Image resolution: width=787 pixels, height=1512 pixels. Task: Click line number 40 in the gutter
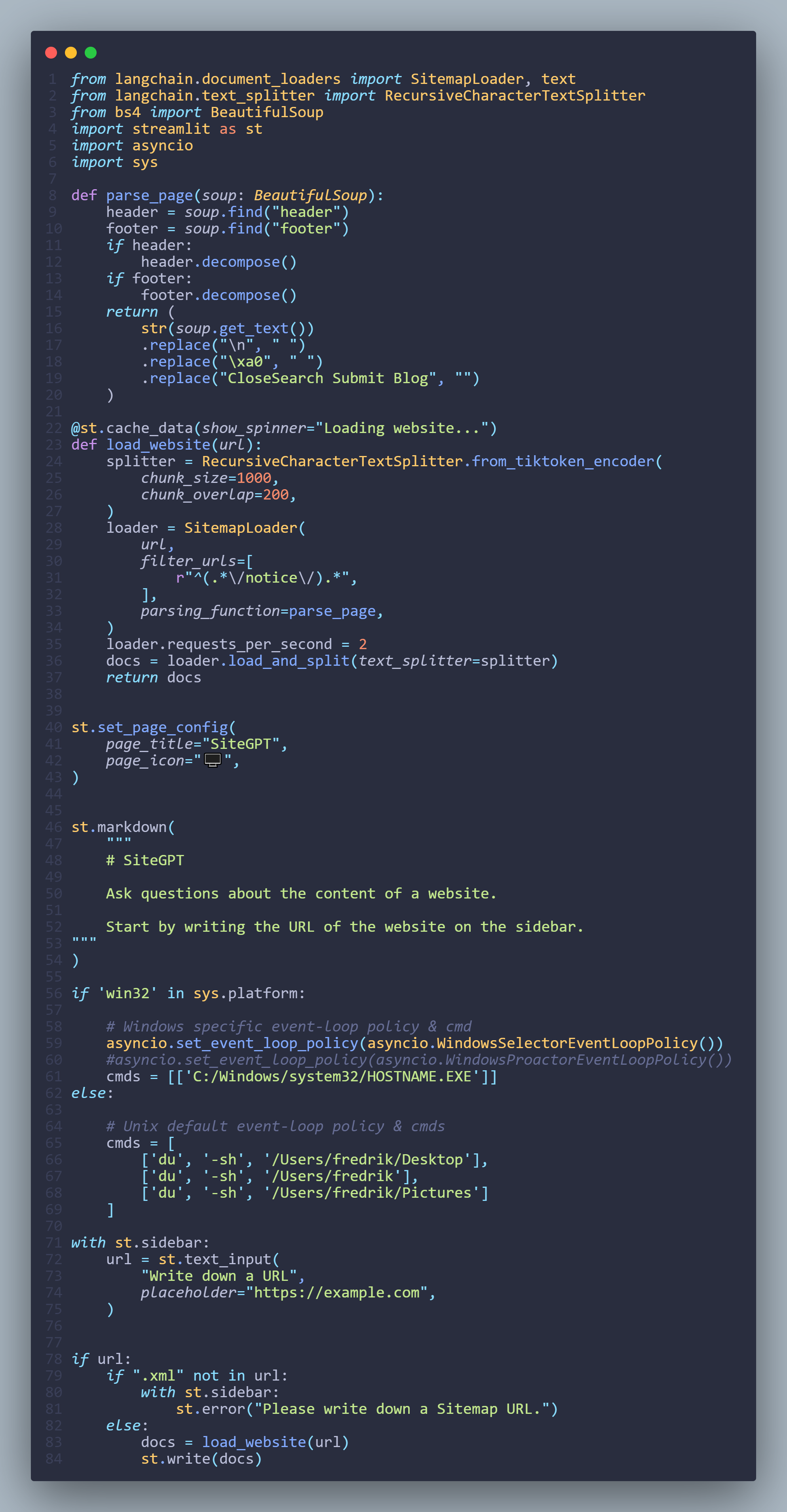point(53,727)
